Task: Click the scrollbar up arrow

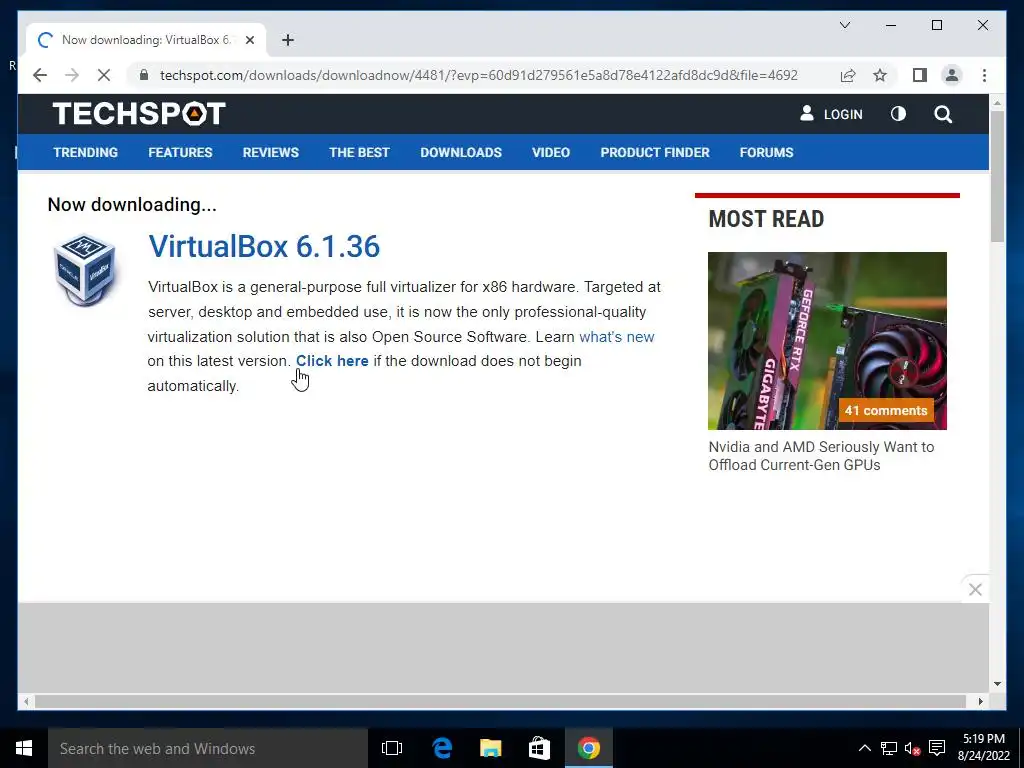Action: pos(997,103)
